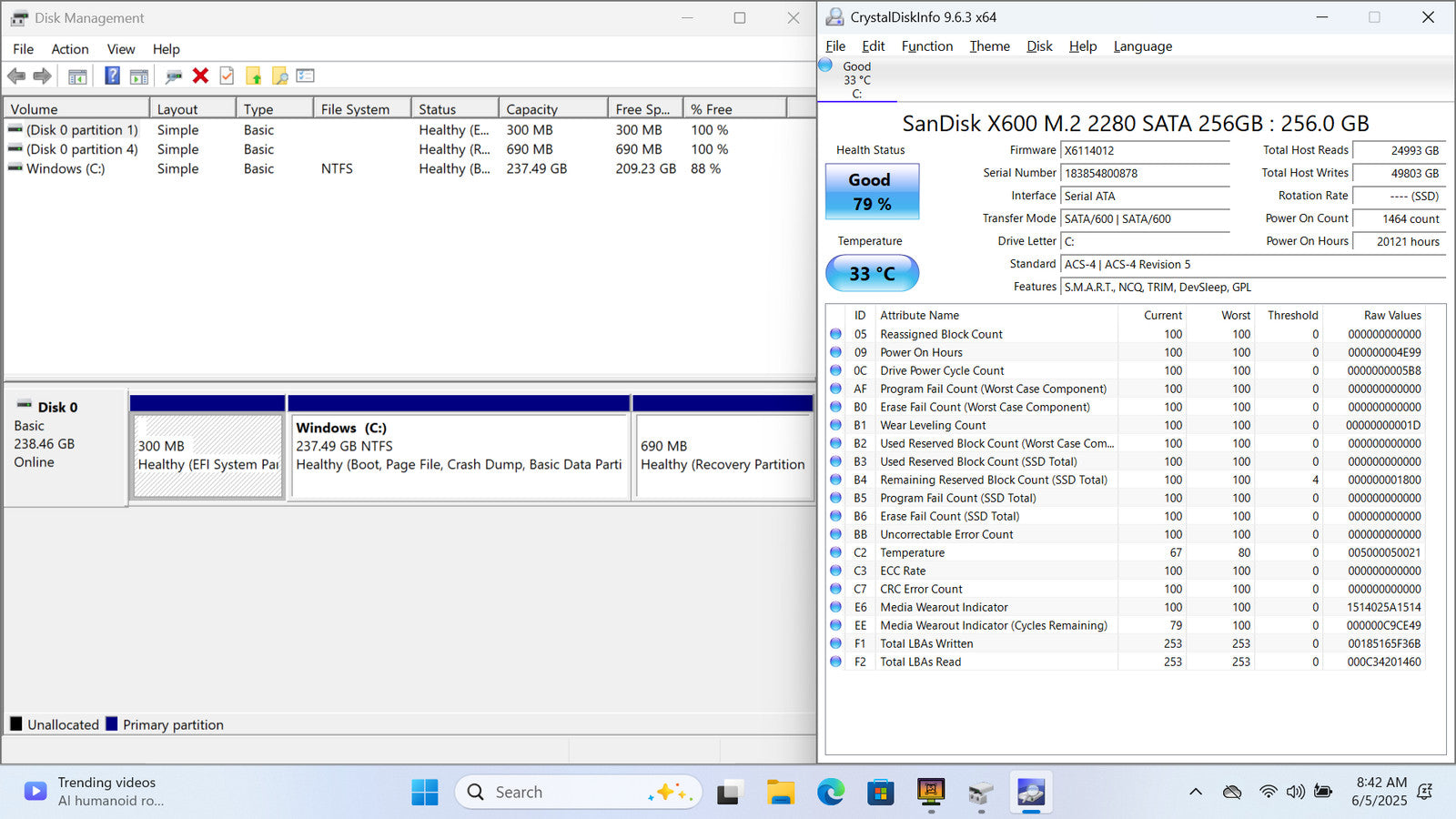The image size is (1456, 819).
Task: Expand the hidden tray icons chevron
Action: tap(1196, 792)
